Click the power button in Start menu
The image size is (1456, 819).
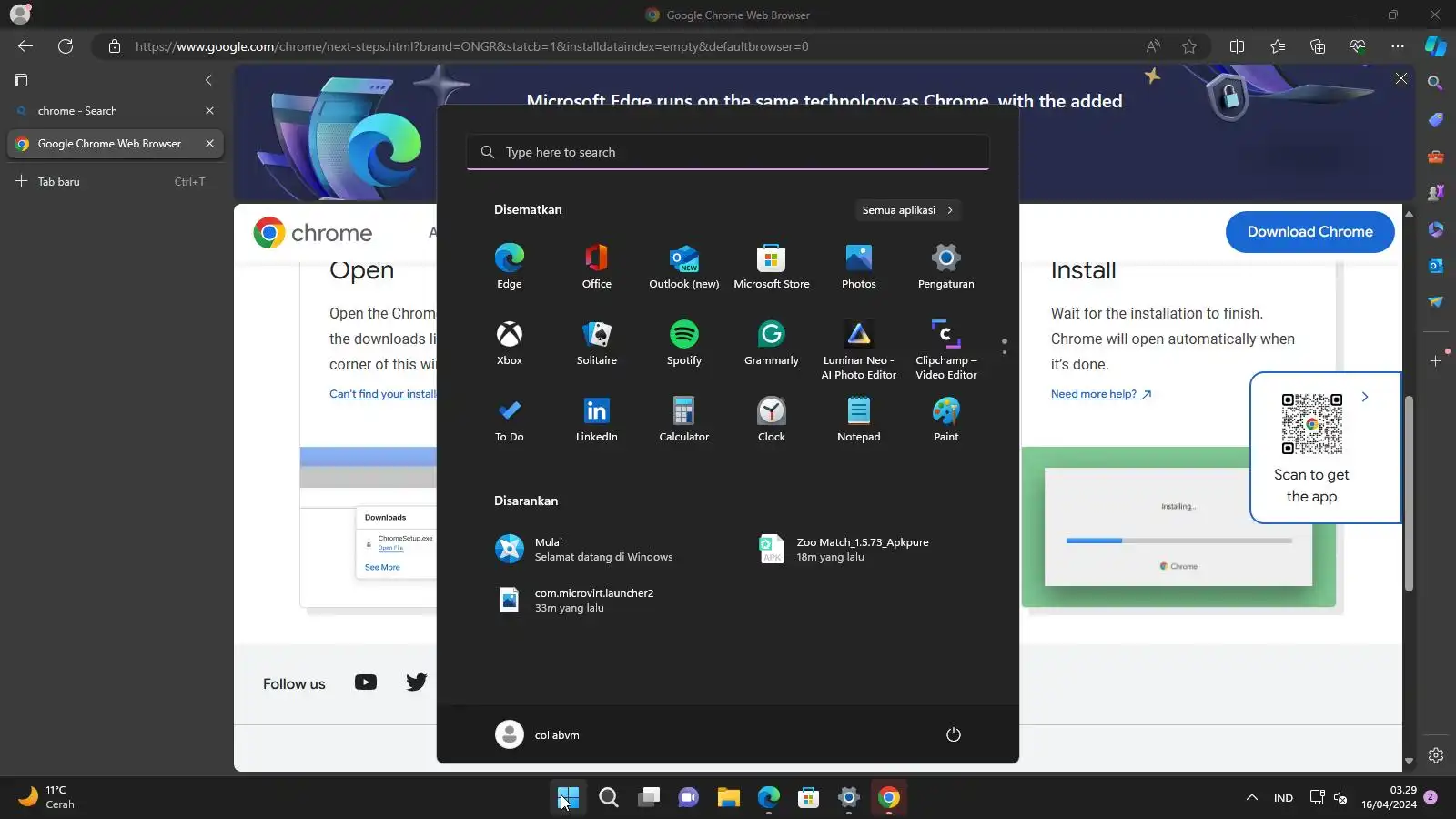click(x=954, y=734)
